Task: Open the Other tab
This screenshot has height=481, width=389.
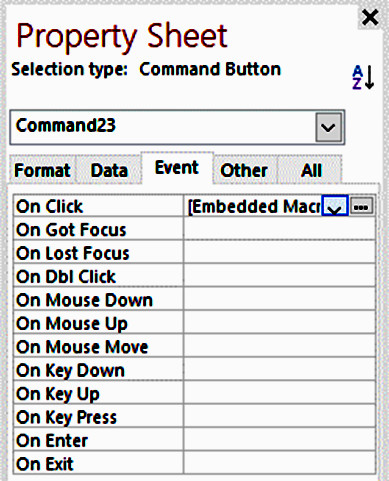Action: coord(244,170)
